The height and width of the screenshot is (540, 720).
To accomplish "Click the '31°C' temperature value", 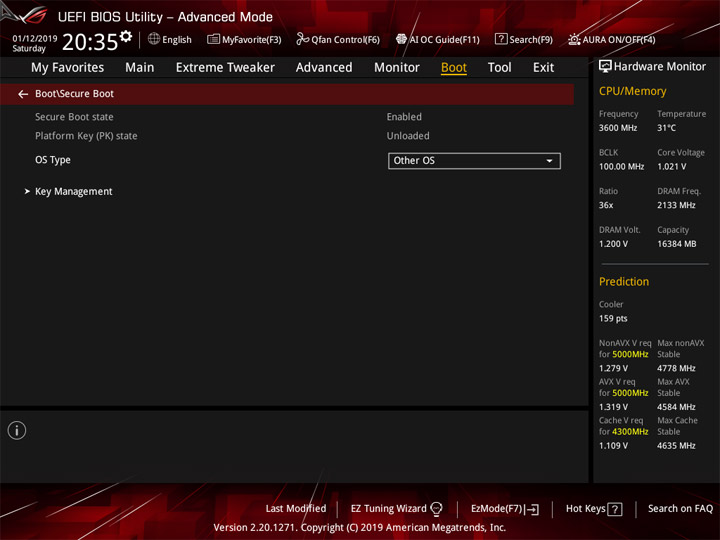I will click(x=666, y=128).
